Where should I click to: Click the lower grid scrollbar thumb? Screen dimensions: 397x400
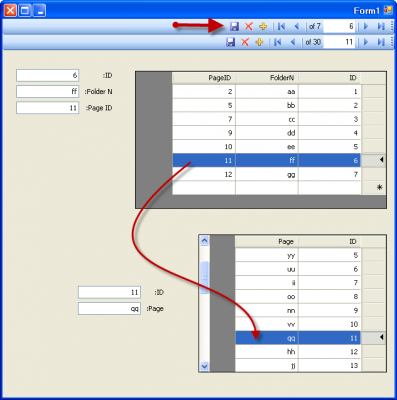(204, 277)
